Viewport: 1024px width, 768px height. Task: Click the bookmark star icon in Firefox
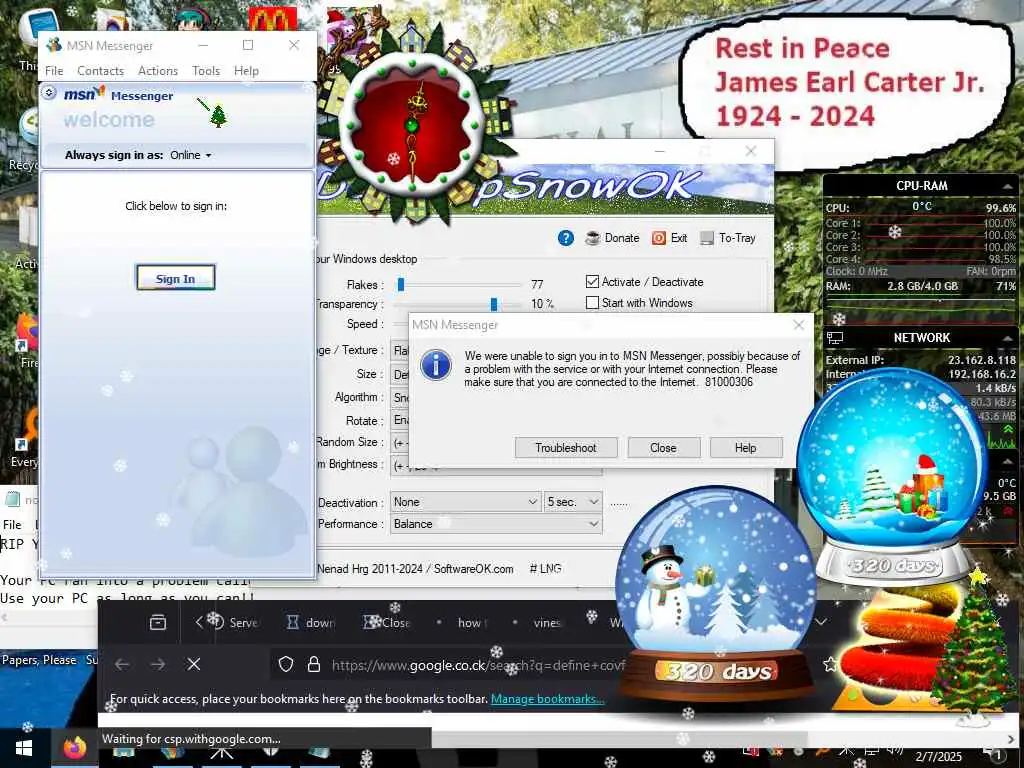point(830,665)
